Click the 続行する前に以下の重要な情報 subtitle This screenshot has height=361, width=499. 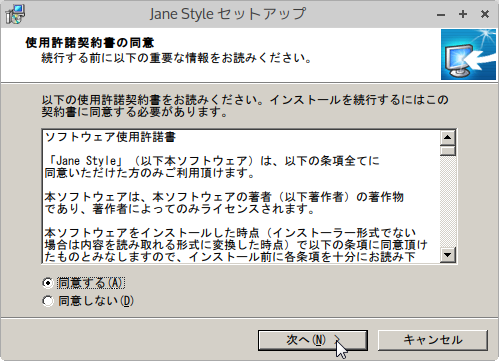[176, 58]
